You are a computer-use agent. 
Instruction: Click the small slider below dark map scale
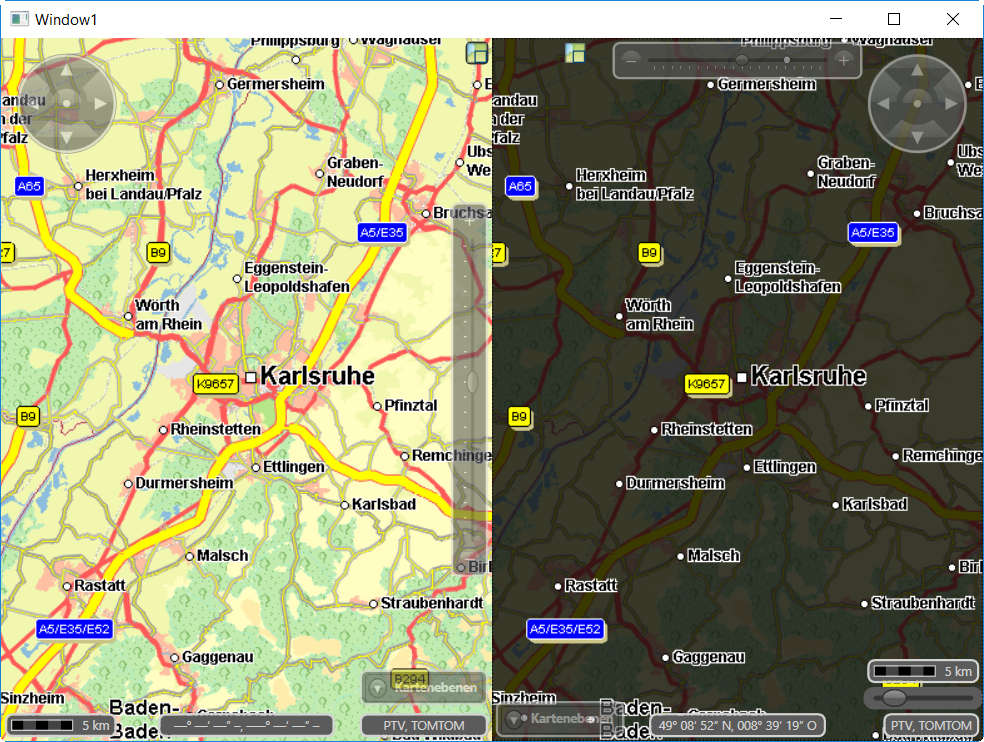894,696
